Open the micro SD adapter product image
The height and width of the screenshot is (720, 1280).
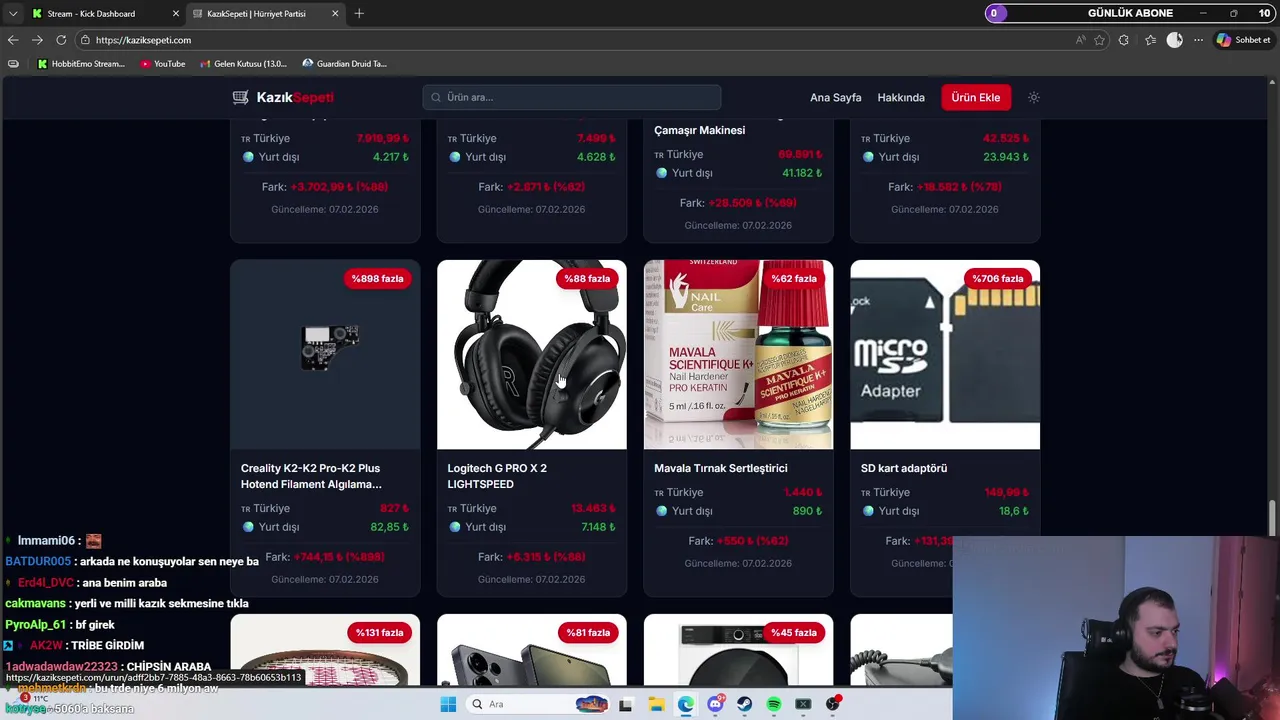pos(945,355)
